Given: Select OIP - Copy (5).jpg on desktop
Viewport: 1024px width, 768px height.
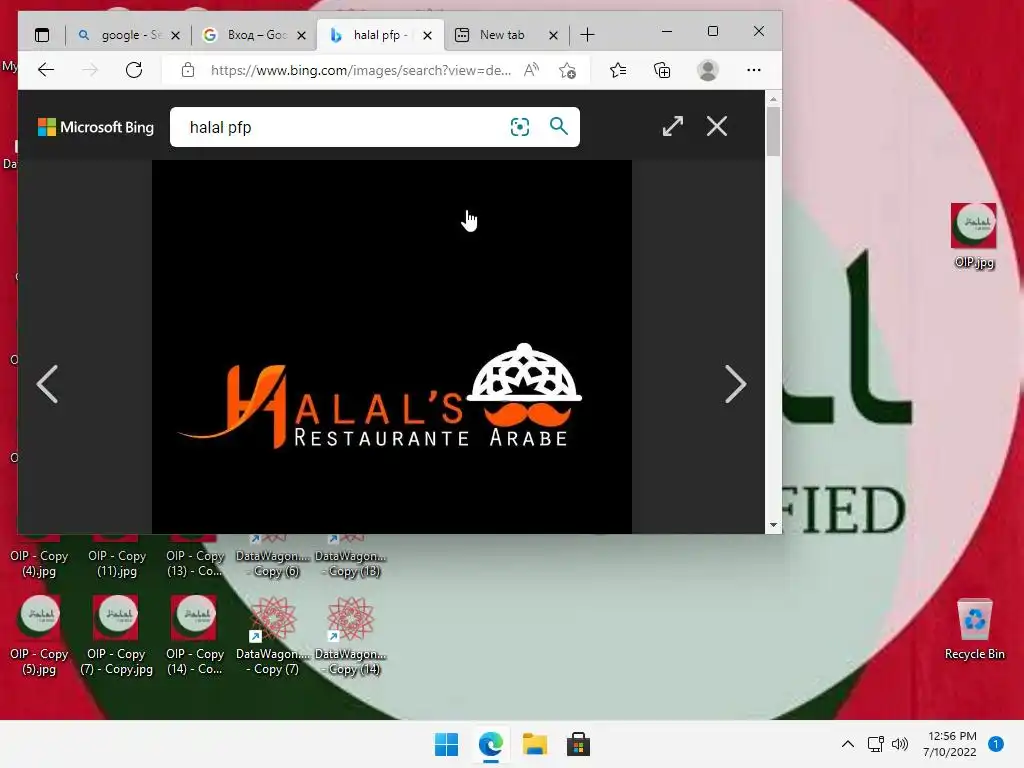Looking at the screenshot, I should click(39, 635).
